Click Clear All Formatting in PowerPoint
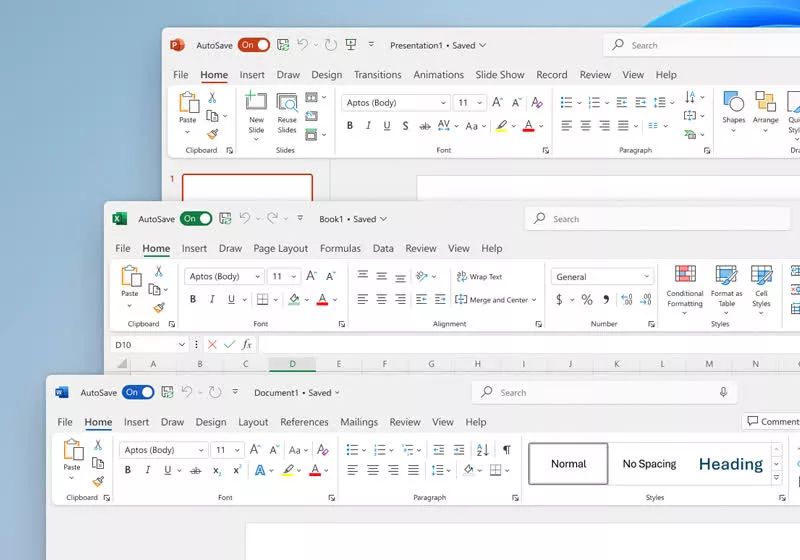This screenshot has width=800, height=560. point(537,103)
